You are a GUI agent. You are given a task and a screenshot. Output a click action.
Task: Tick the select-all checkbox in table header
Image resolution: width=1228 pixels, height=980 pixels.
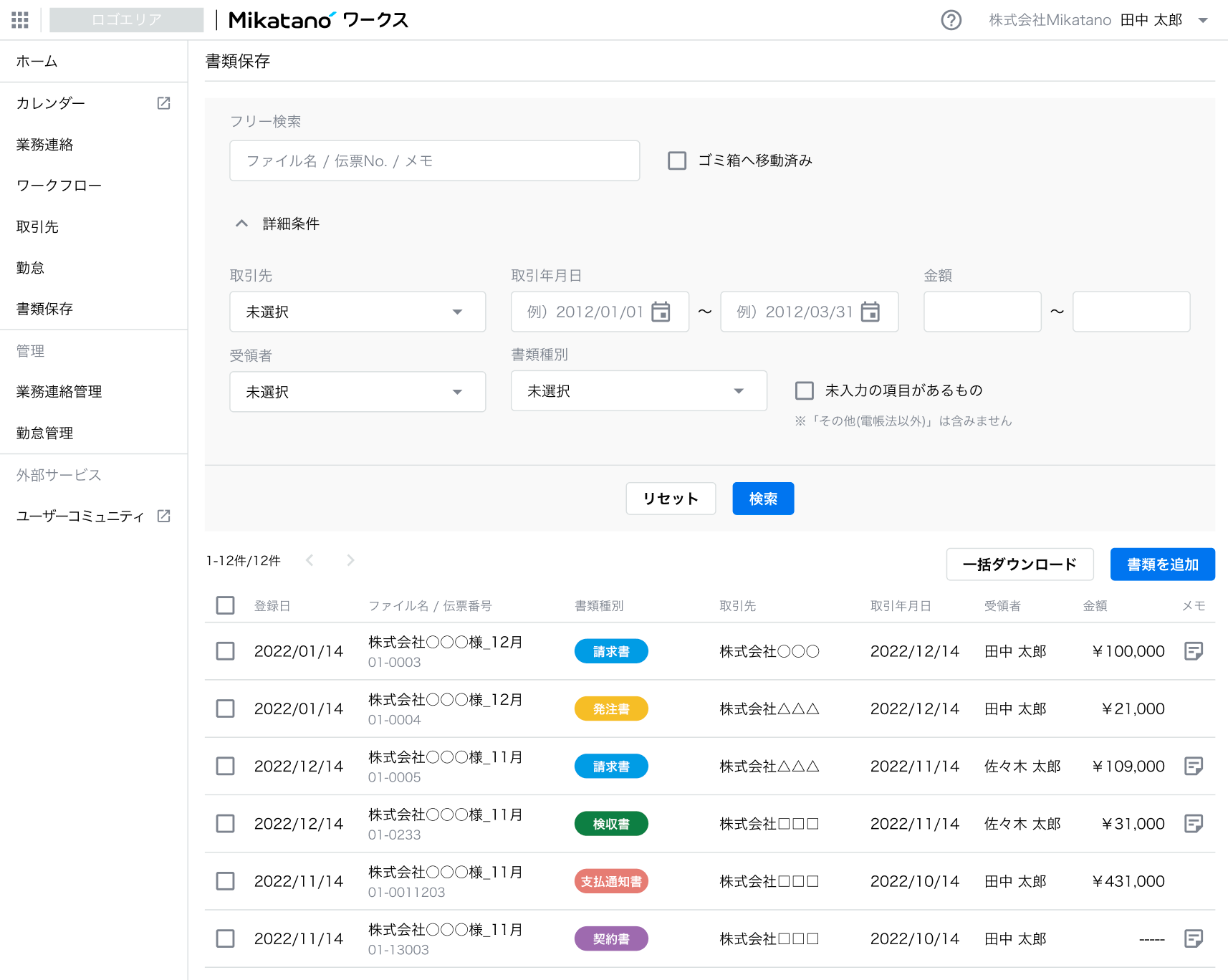click(226, 605)
